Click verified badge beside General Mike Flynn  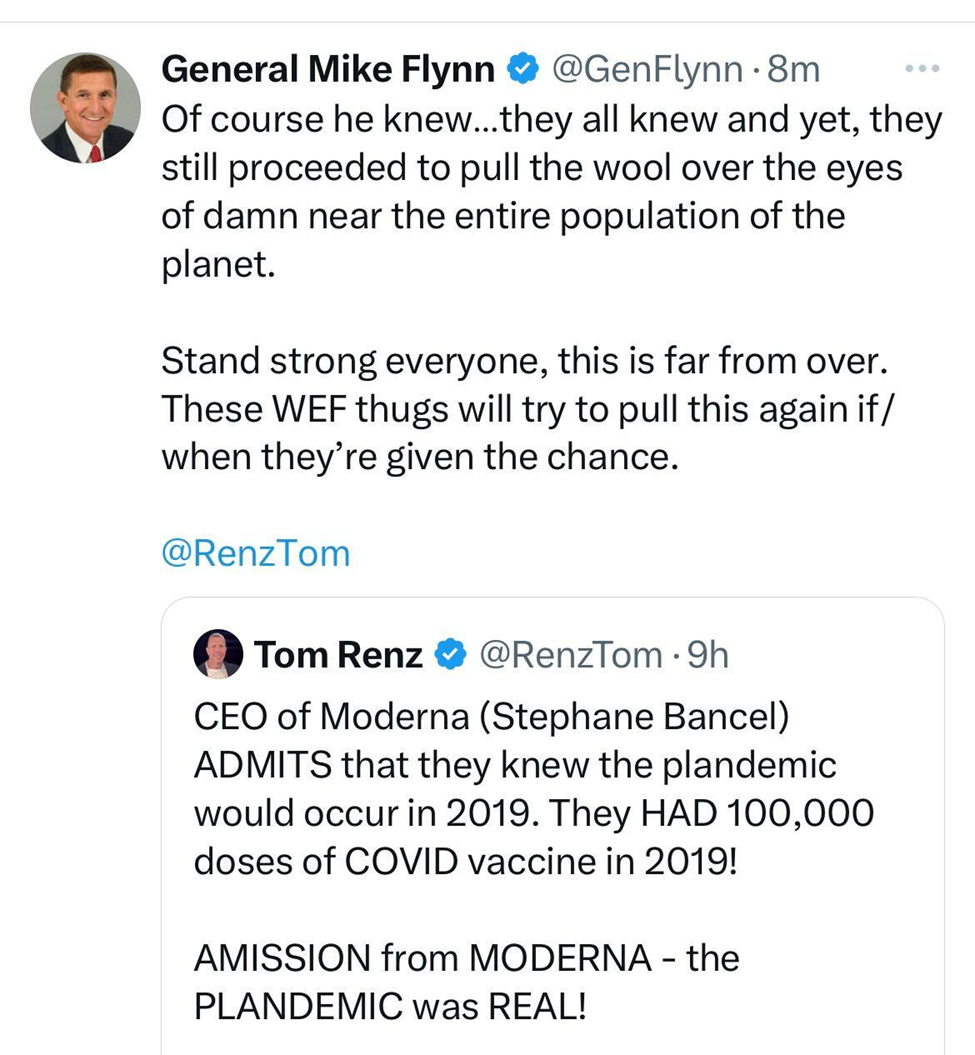coord(521,69)
